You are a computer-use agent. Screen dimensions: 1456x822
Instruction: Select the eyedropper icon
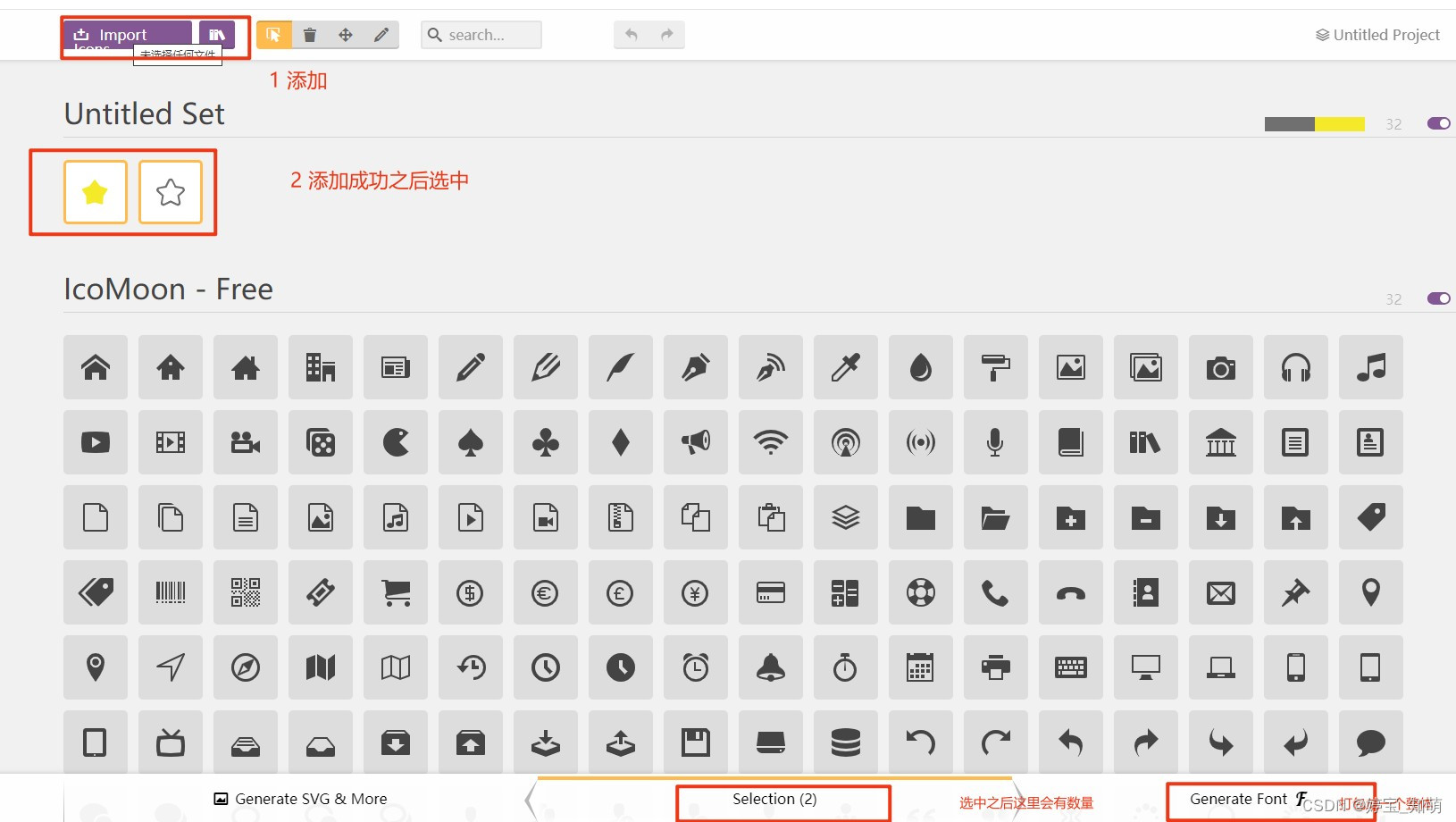pos(846,367)
